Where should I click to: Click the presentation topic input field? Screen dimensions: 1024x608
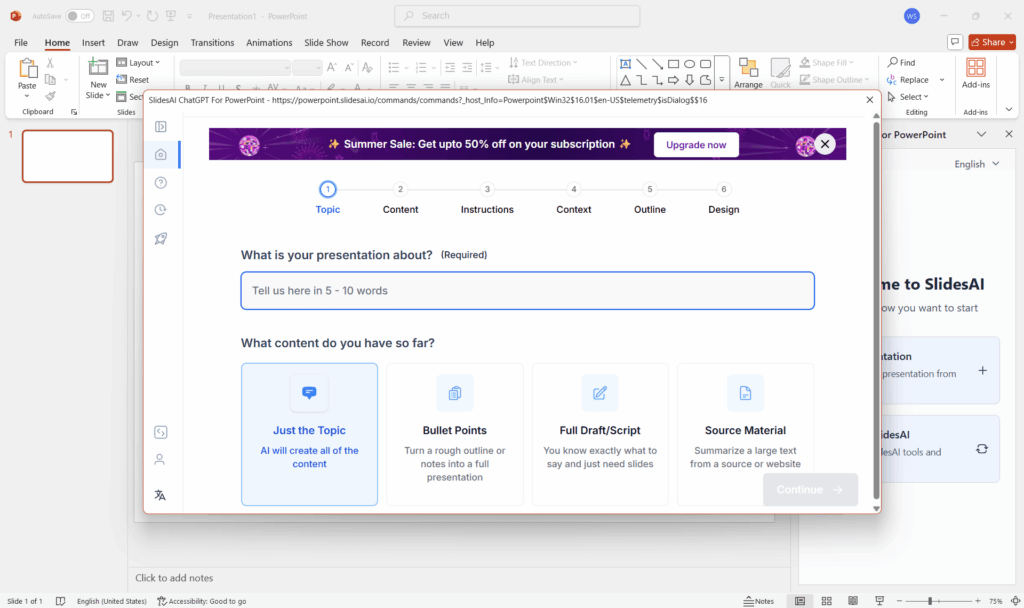click(x=527, y=290)
